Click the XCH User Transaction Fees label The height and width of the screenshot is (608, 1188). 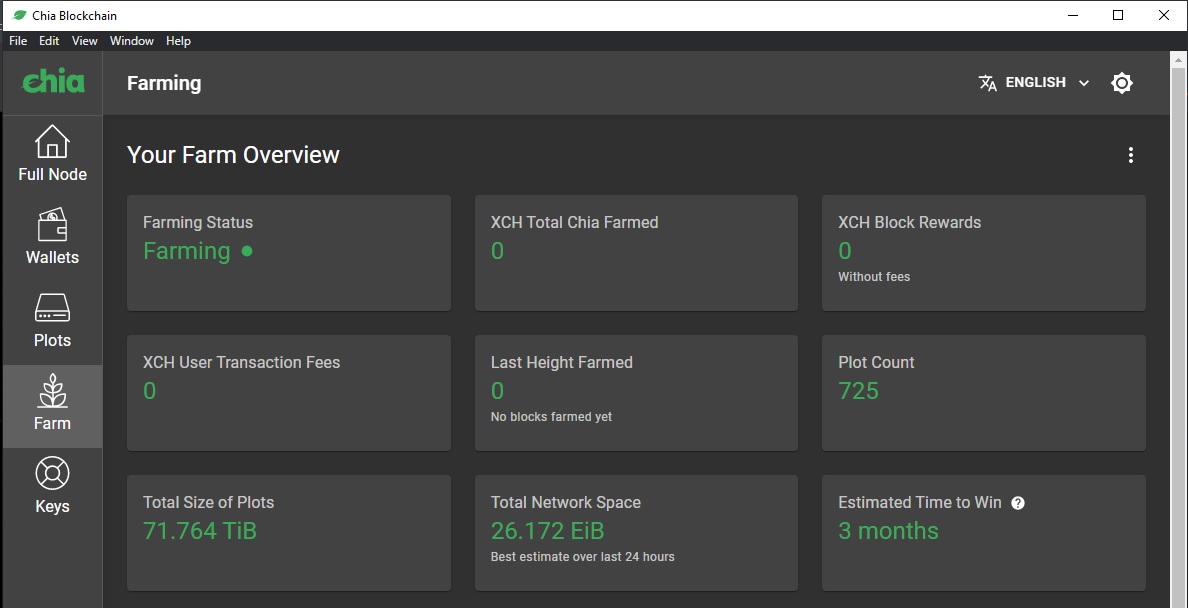tap(242, 362)
